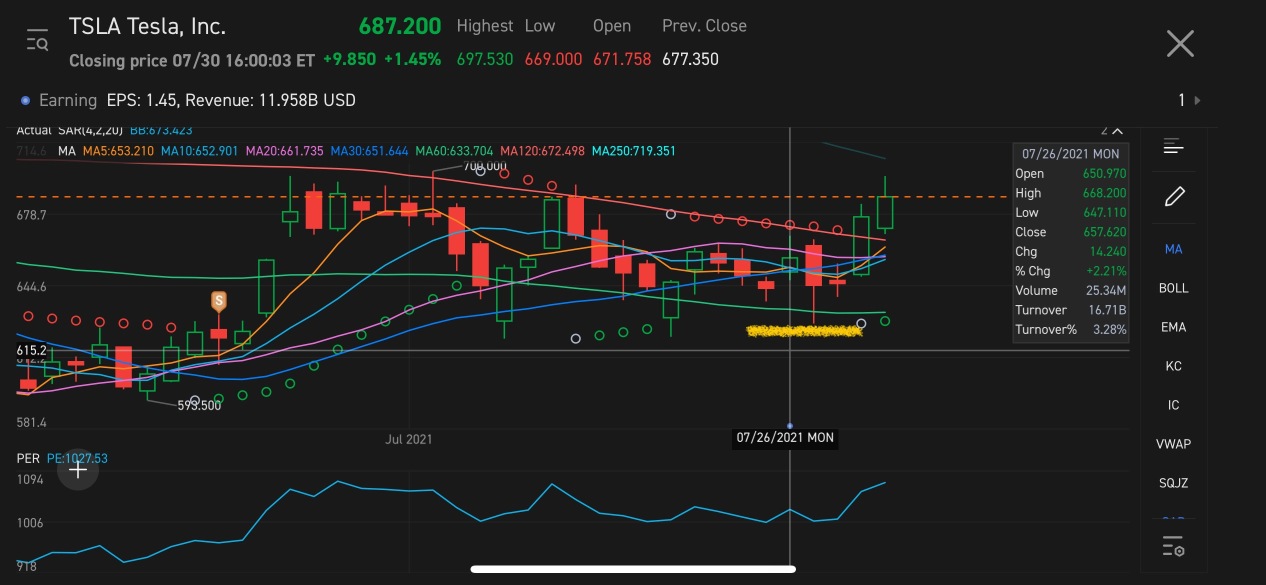Tap the MA10:652.901 legend value
The width and height of the screenshot is (1266, 585).
click(200, 151)
